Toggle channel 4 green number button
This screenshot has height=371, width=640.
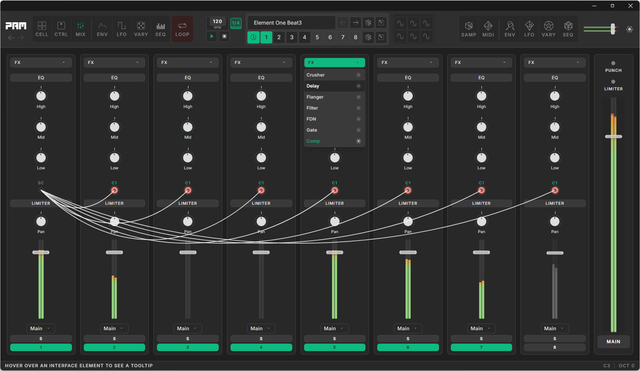261,347
